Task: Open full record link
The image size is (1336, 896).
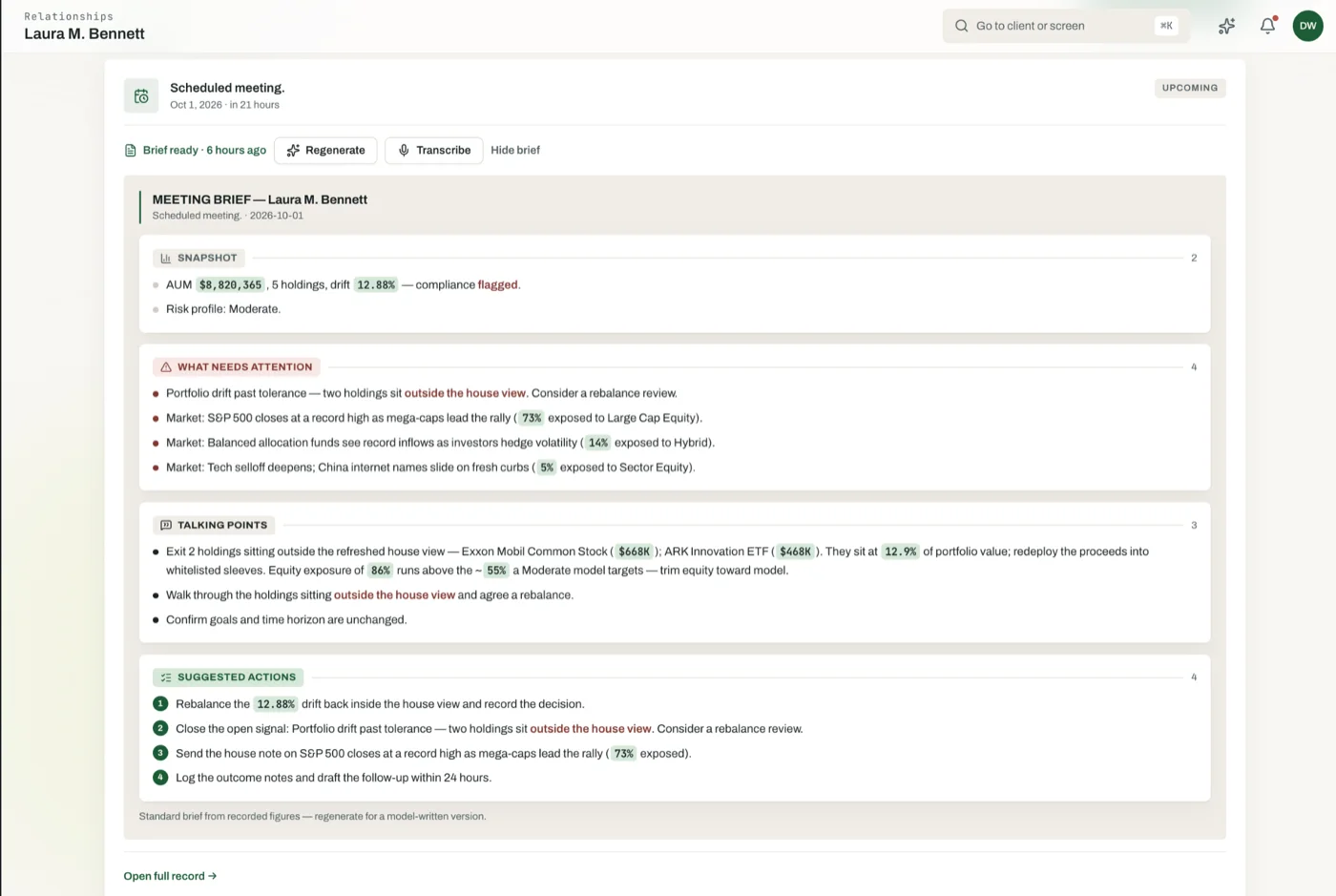Action: (x=170, y=876)
